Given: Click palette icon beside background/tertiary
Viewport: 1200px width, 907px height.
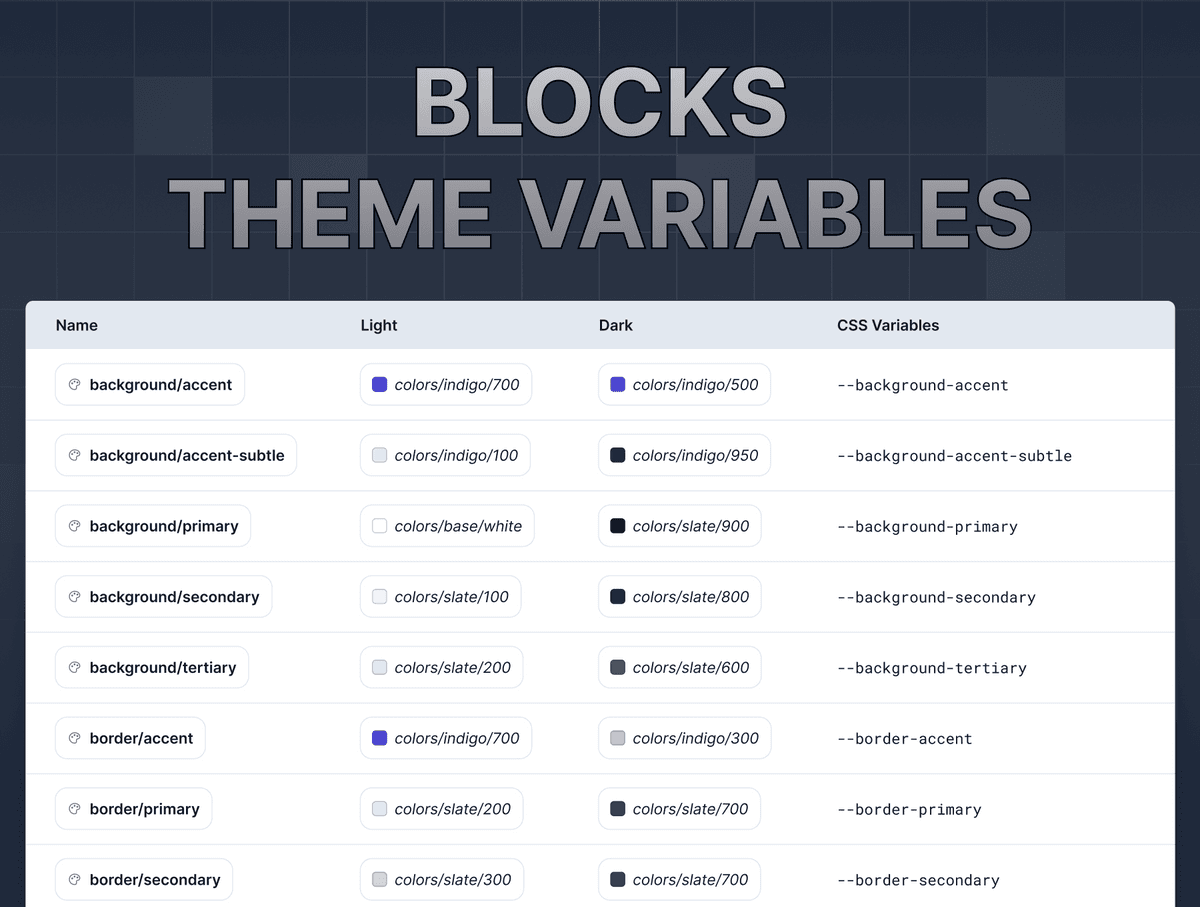Looking at the screenshot, I should click(x=74, y=667).
